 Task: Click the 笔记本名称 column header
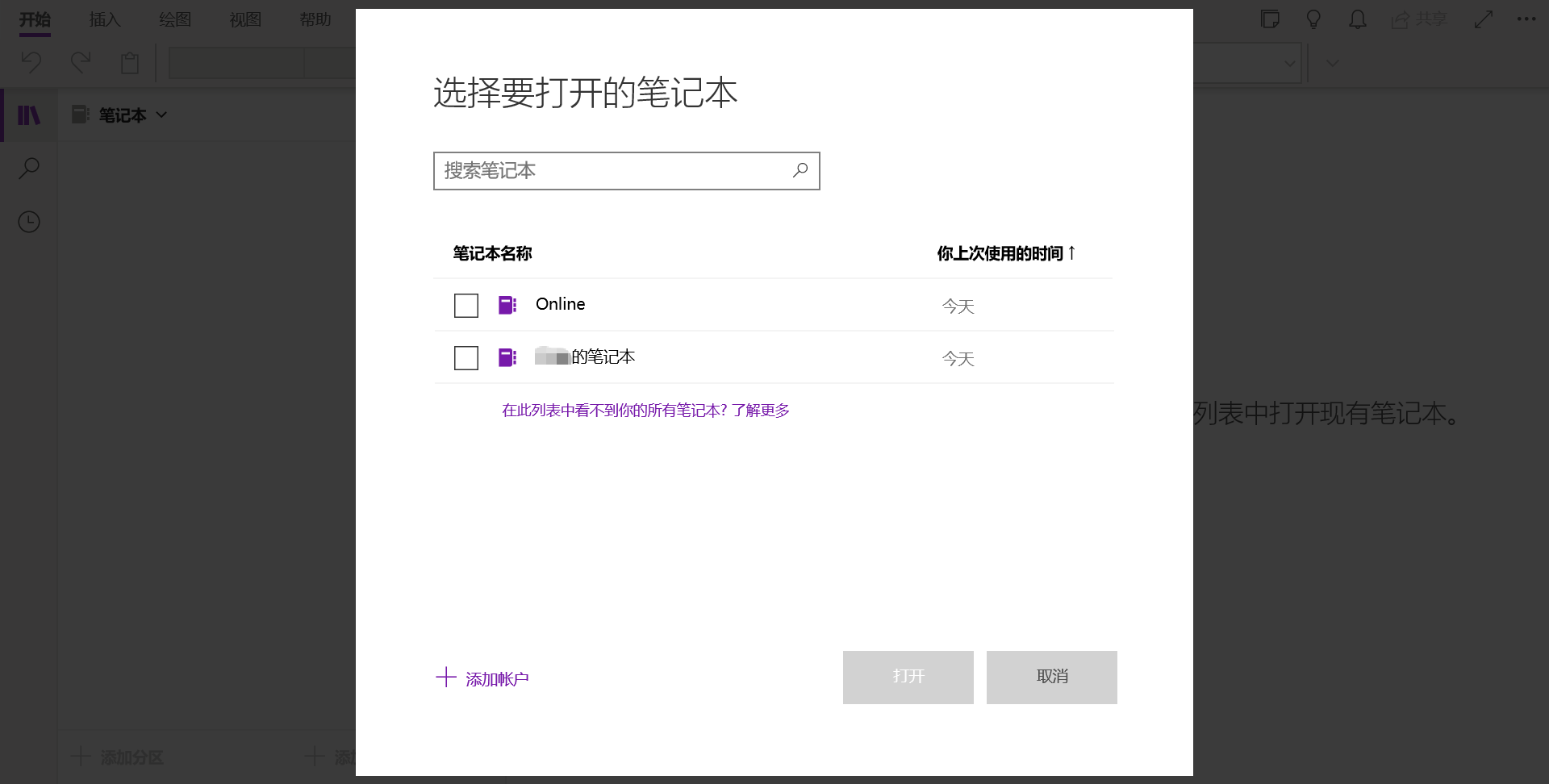pos(492,253)
